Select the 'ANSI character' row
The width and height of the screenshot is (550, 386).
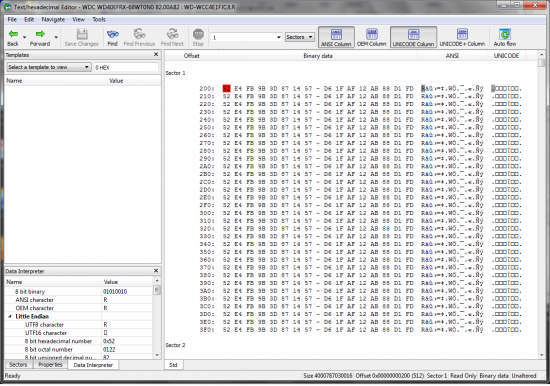(79, 300)
